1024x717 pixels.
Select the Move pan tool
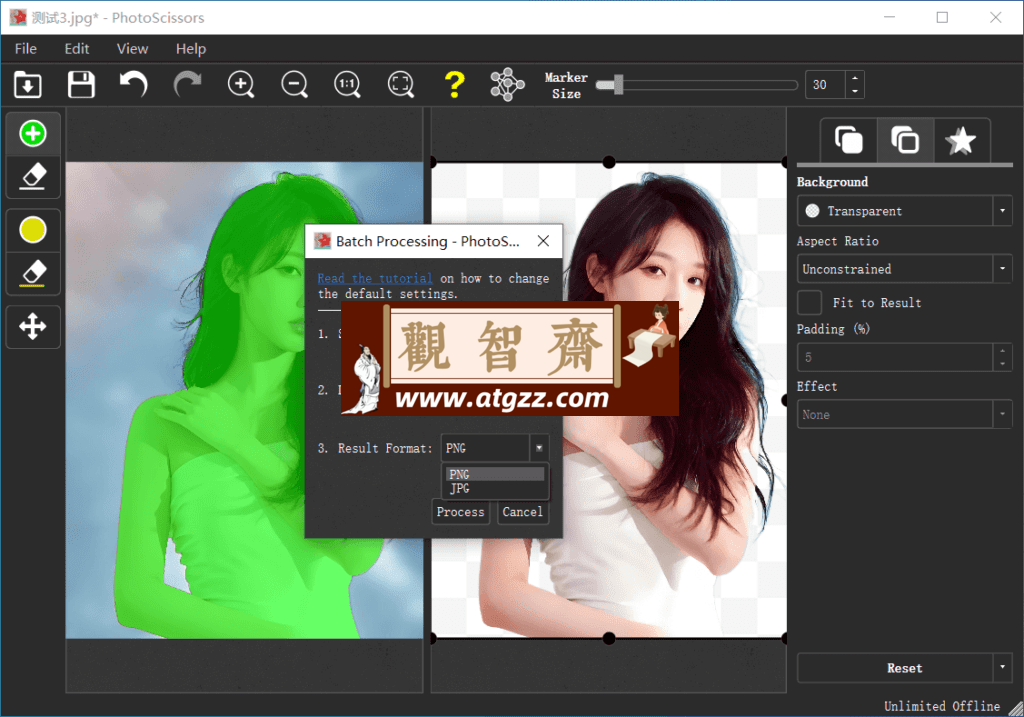click(33, 327)
